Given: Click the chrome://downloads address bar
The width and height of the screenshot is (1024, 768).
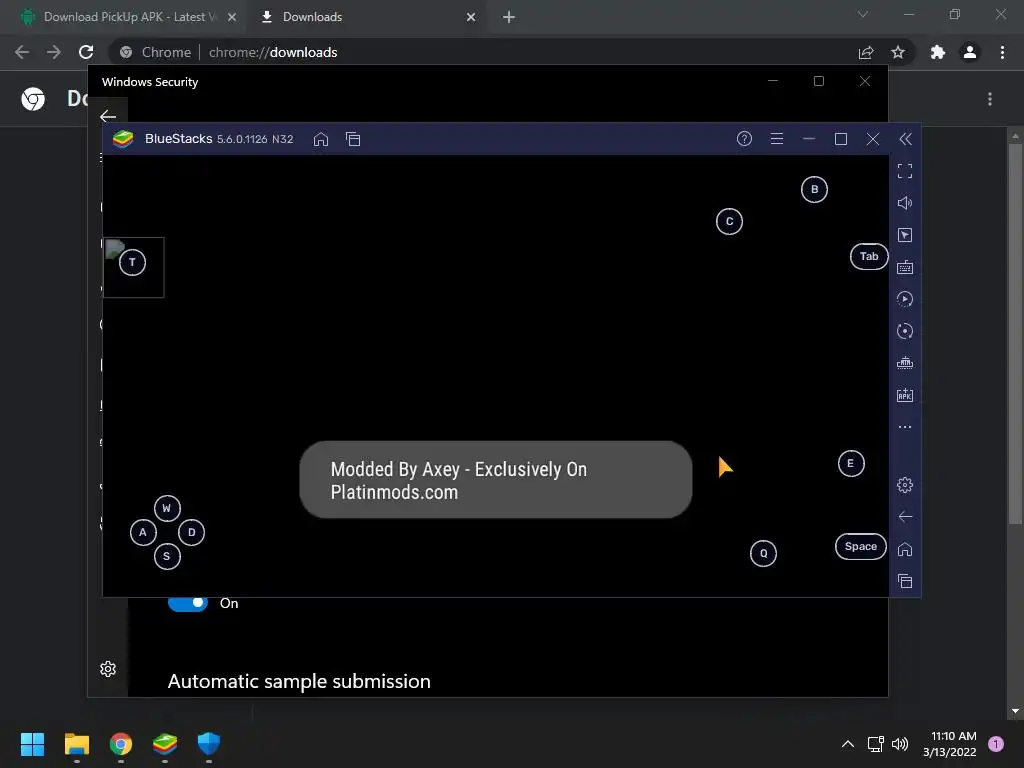Looking at the screenshot, I should [483, 52].
